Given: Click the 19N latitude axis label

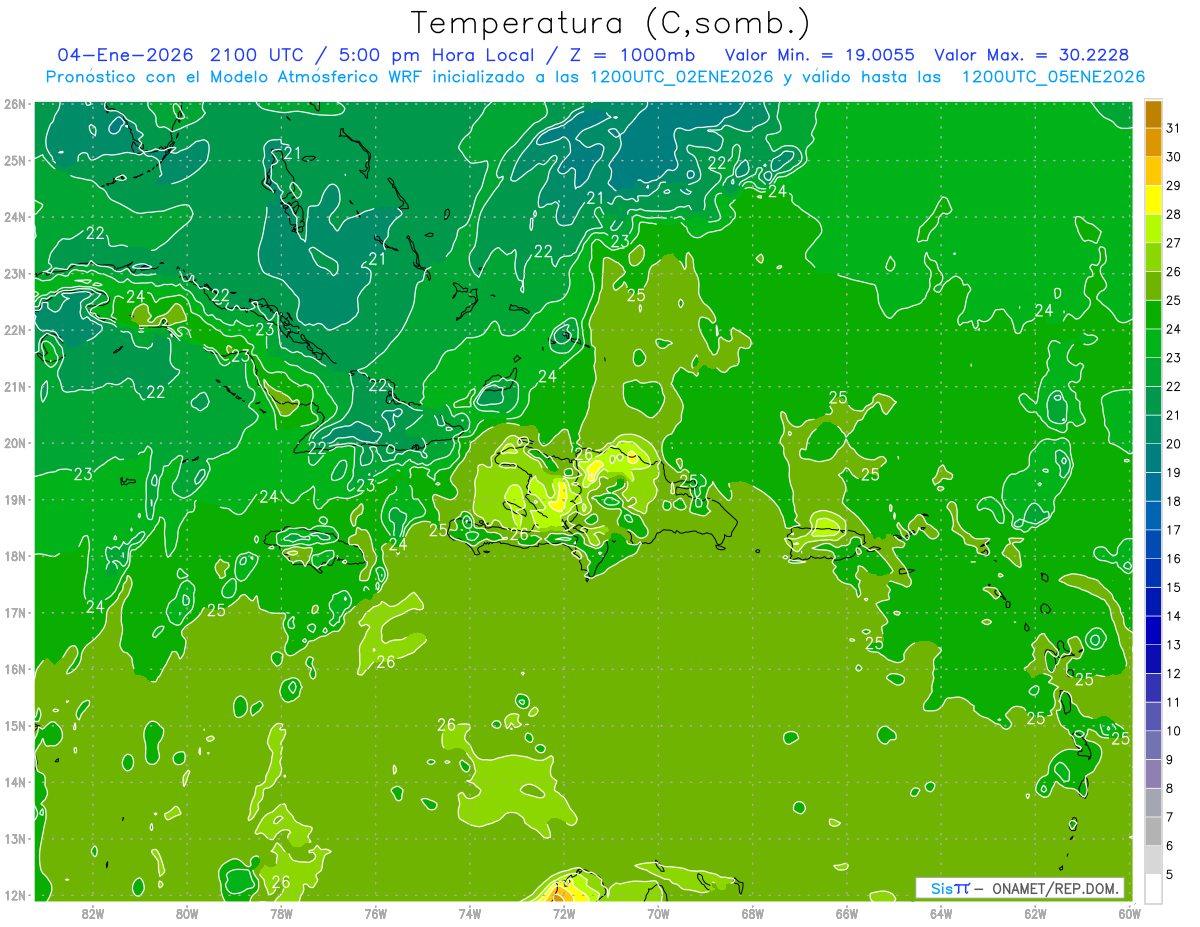Looking at the screenshot, I should (15, 499).
